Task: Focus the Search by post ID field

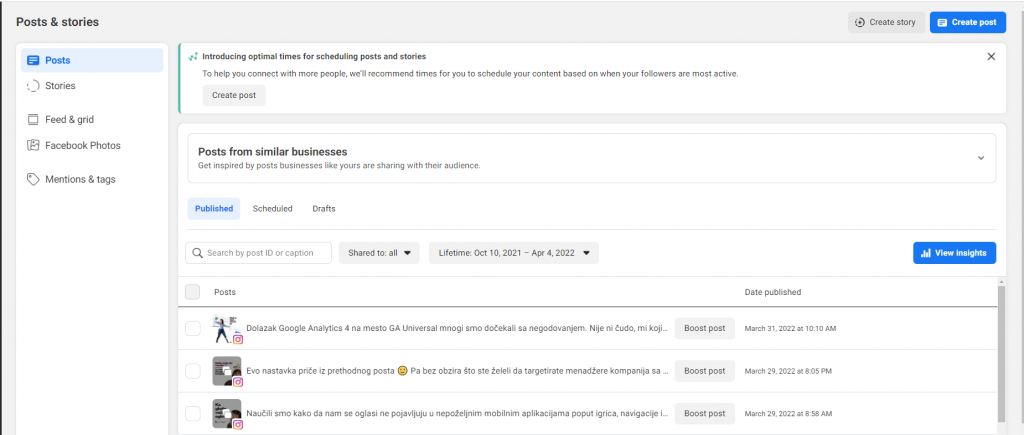Action: (x=259, y=253)
